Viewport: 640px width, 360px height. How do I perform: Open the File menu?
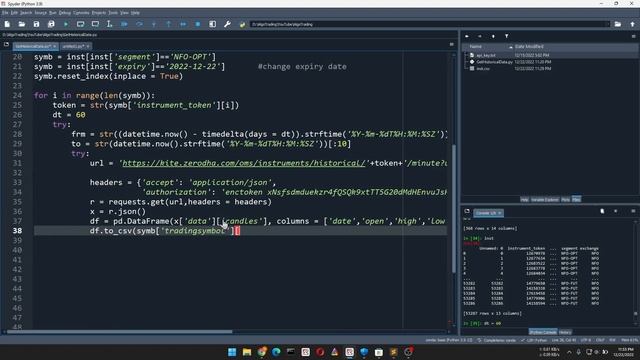(x=5, y=13)
